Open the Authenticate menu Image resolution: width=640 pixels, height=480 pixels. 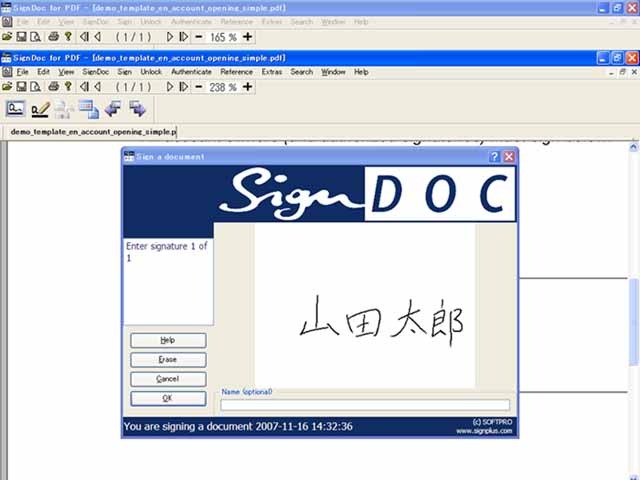pyautogui.click(x=191, y=72)
